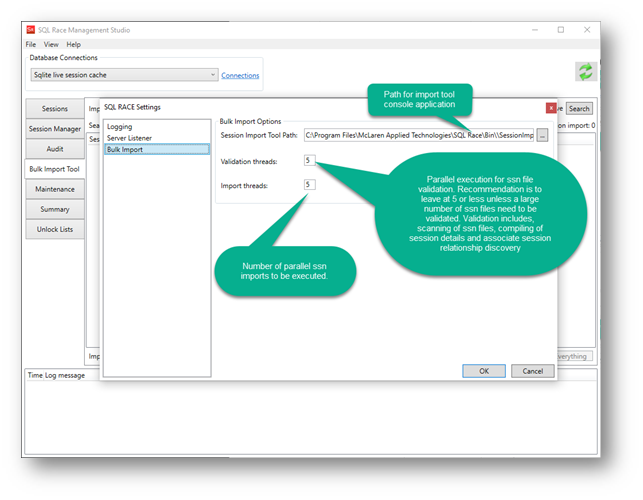Click the Validation threads input box

[x=310, y=160]
